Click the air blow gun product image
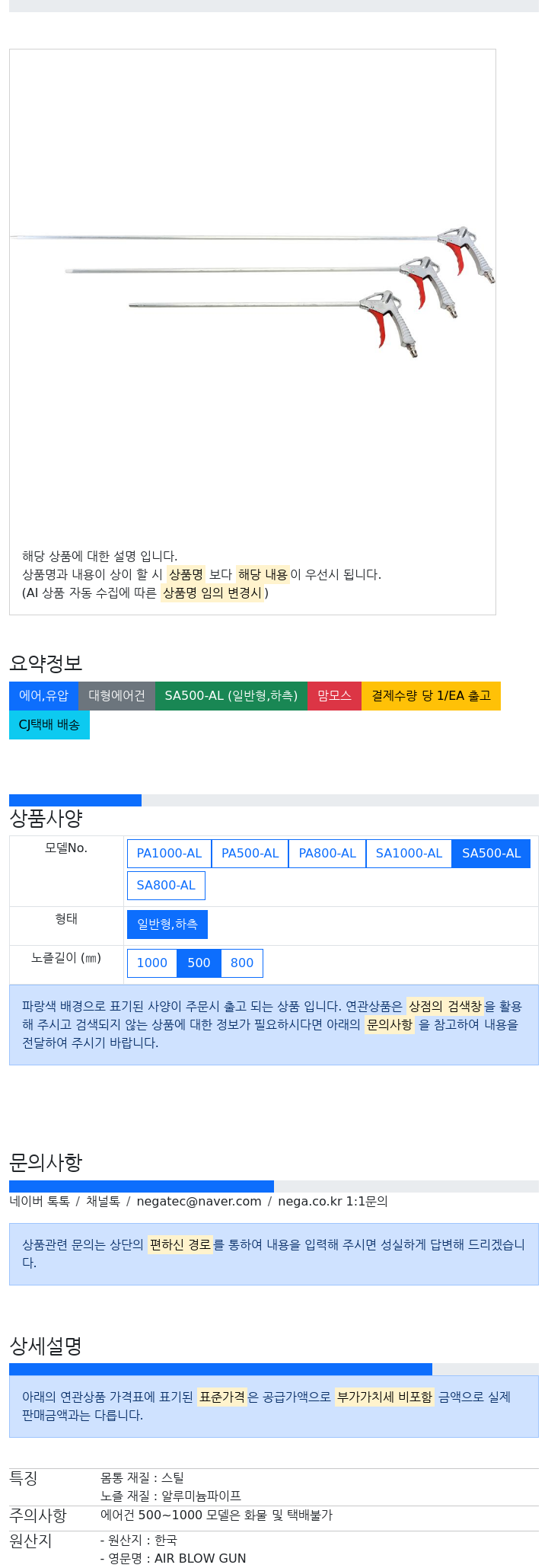This screenshot has height=1568, width=548. pos(252,291)
